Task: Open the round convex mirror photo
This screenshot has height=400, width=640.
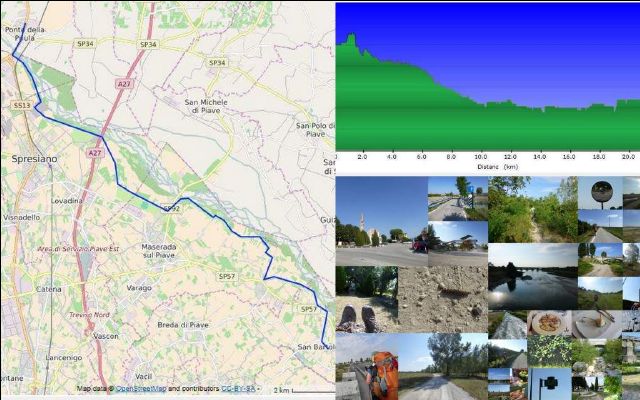Action: click(x=600, y=192)
